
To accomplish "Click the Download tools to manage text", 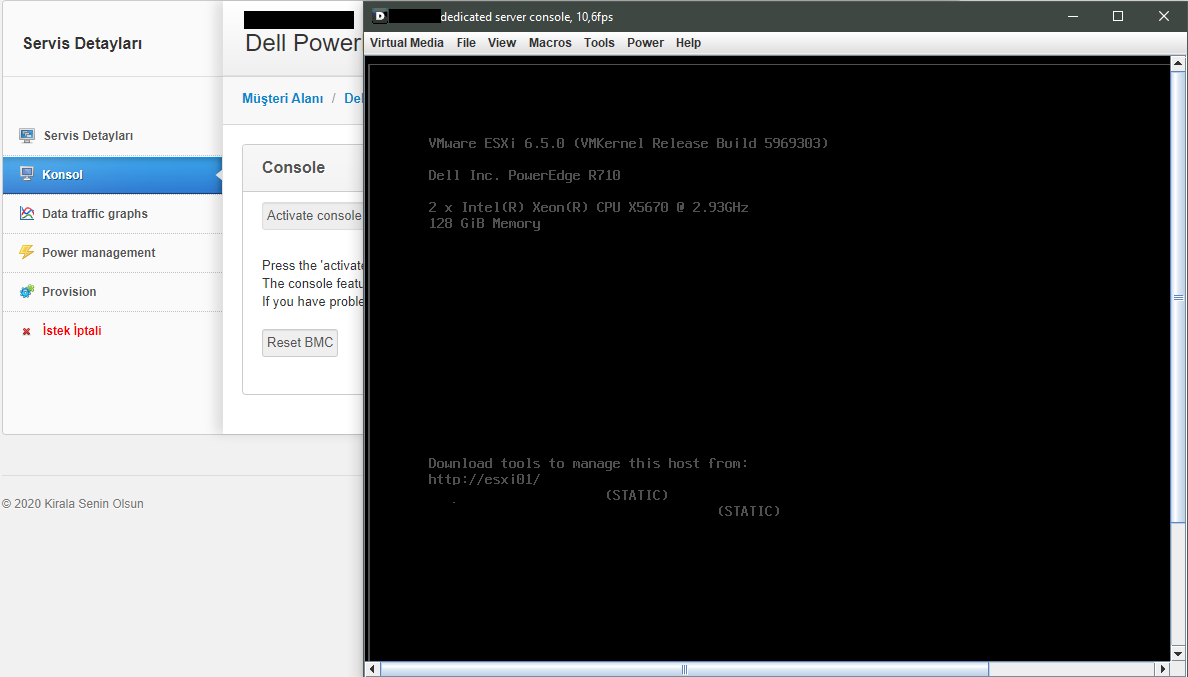I will point(588,463).
